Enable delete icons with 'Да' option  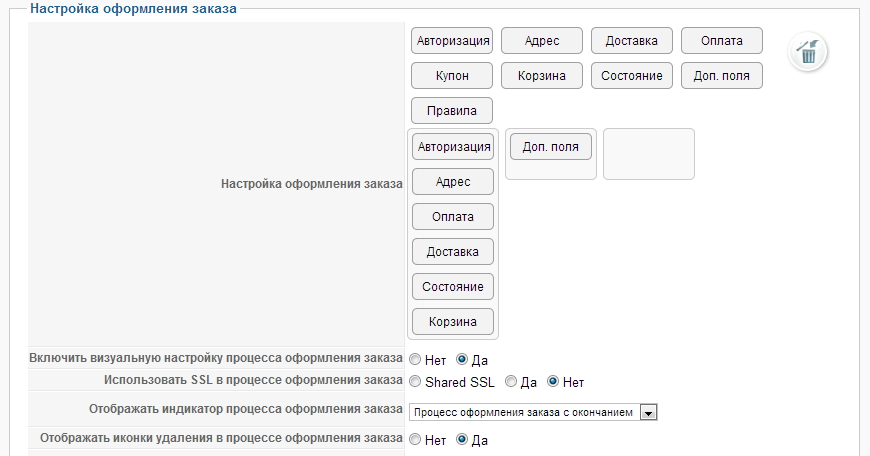point(462,439)
